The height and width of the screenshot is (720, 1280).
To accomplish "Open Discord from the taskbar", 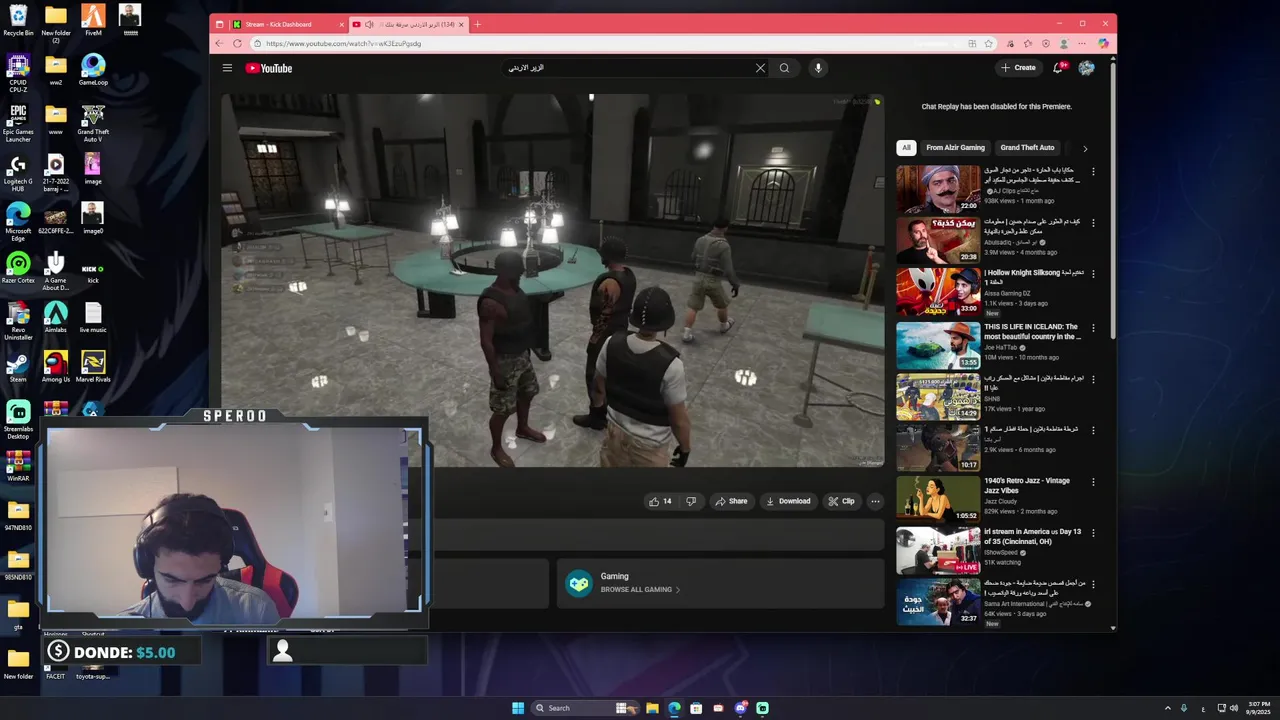I will tap(740, 708).
